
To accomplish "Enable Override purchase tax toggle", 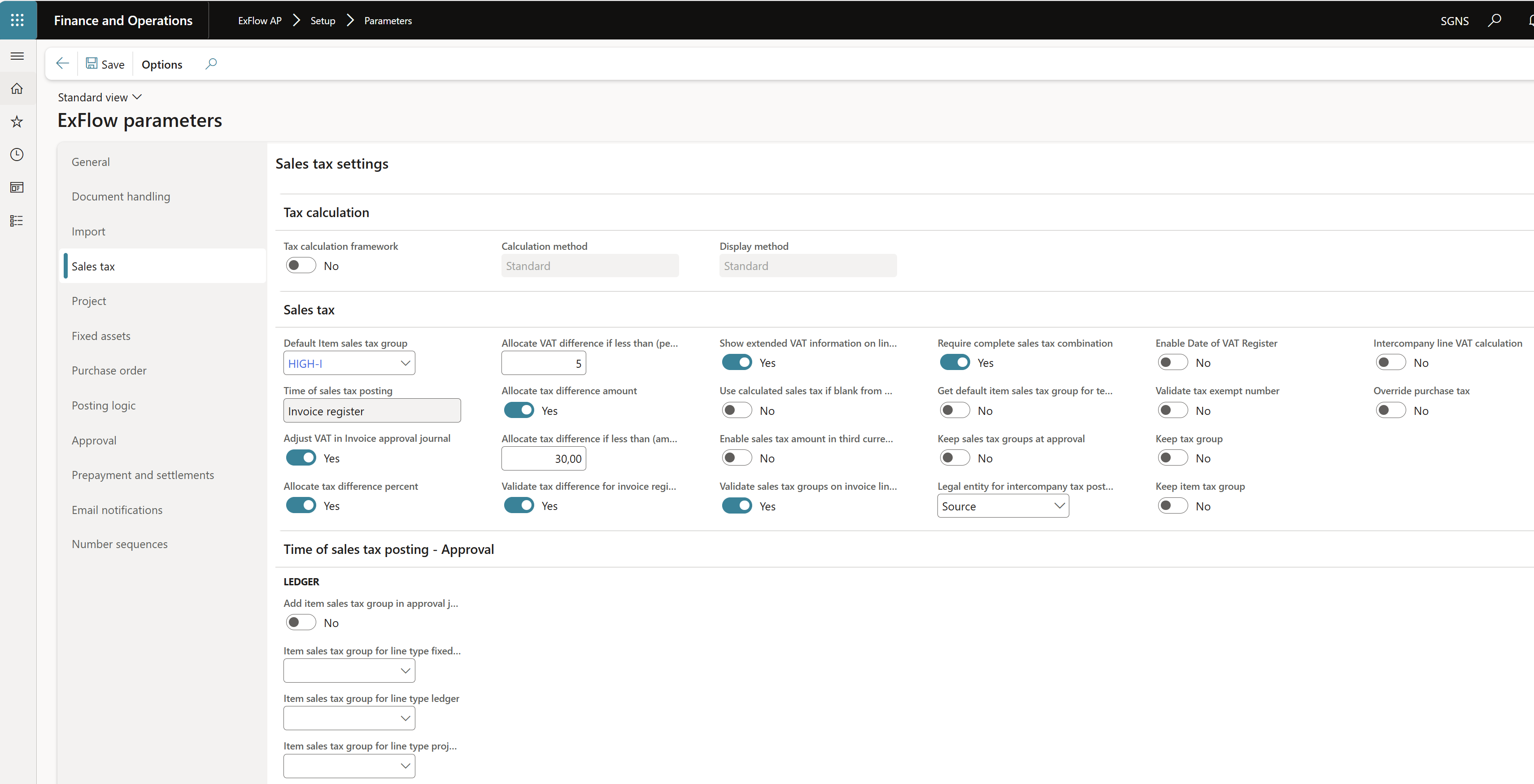I will coord(1390,410).
